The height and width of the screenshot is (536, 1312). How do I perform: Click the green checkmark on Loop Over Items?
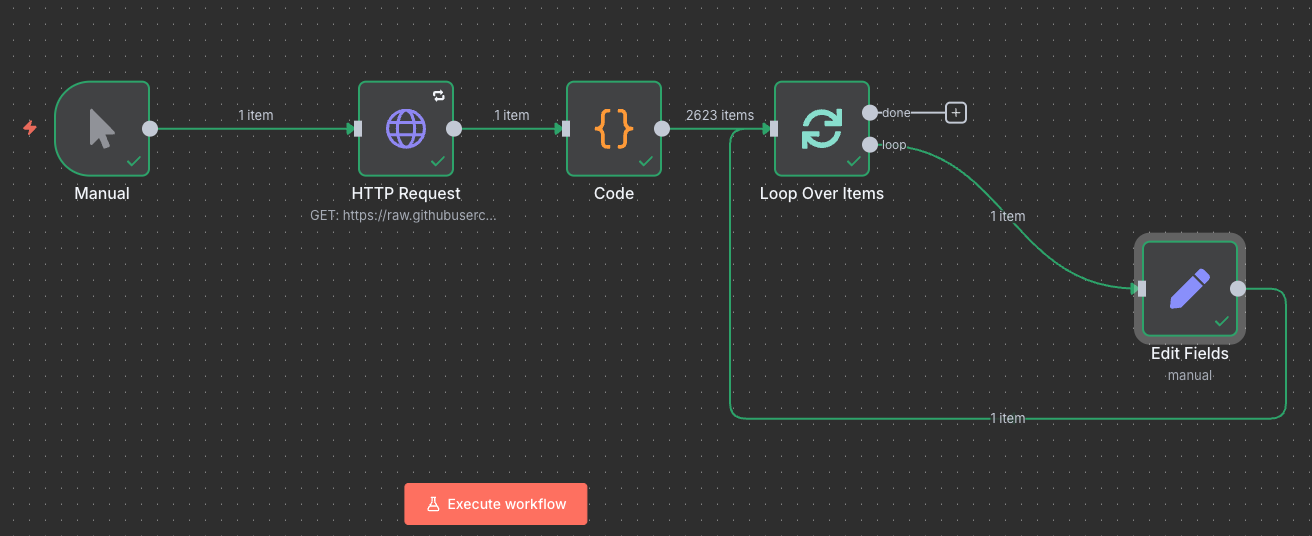[853, 161]
